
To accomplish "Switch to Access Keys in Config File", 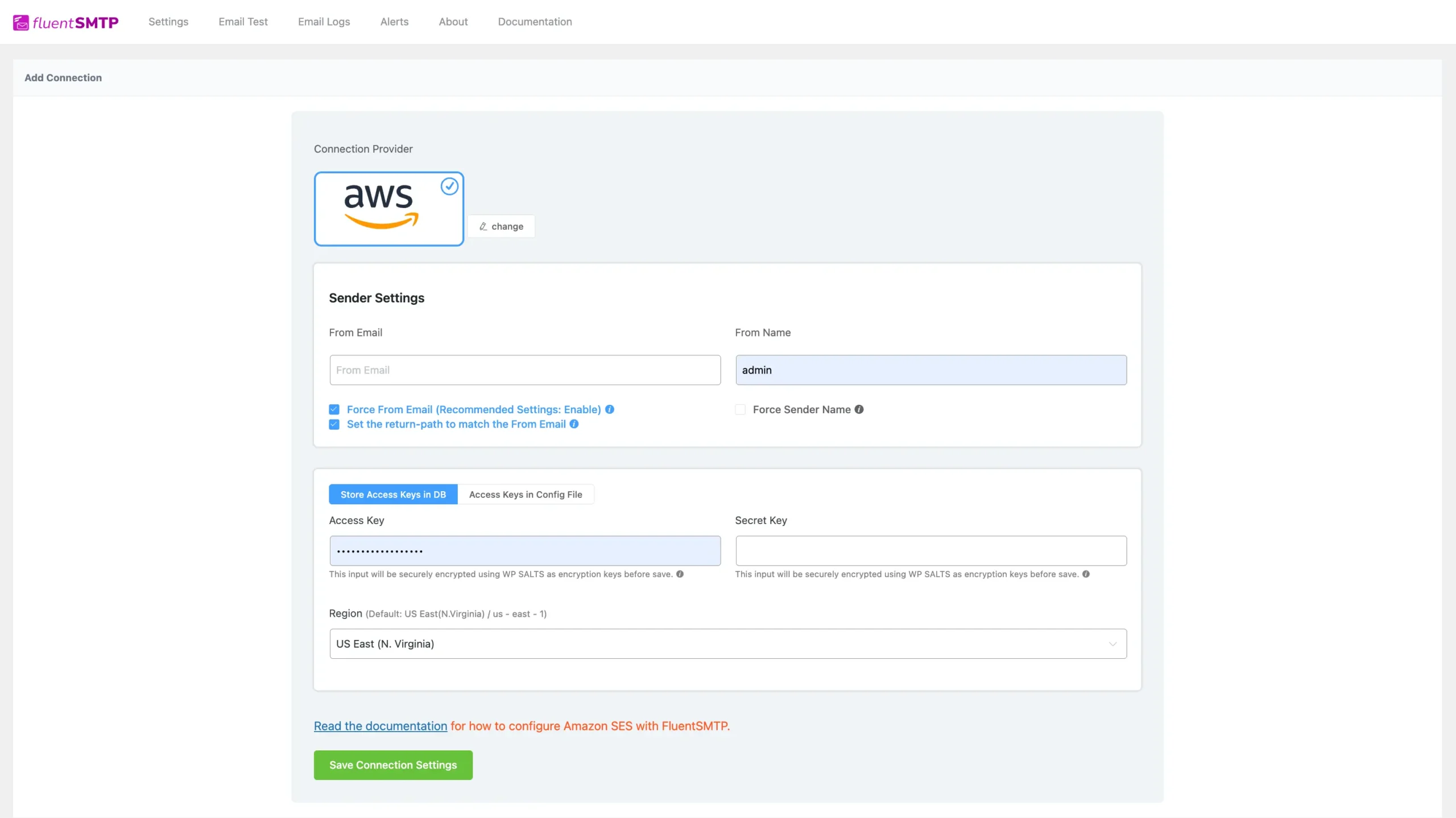I will 526,495.
